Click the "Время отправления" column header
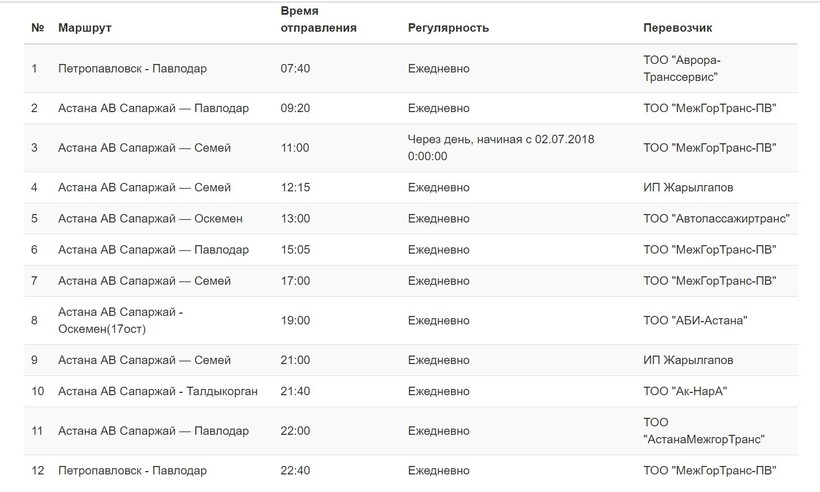This screenshot has width=820, height=492. 319,19
